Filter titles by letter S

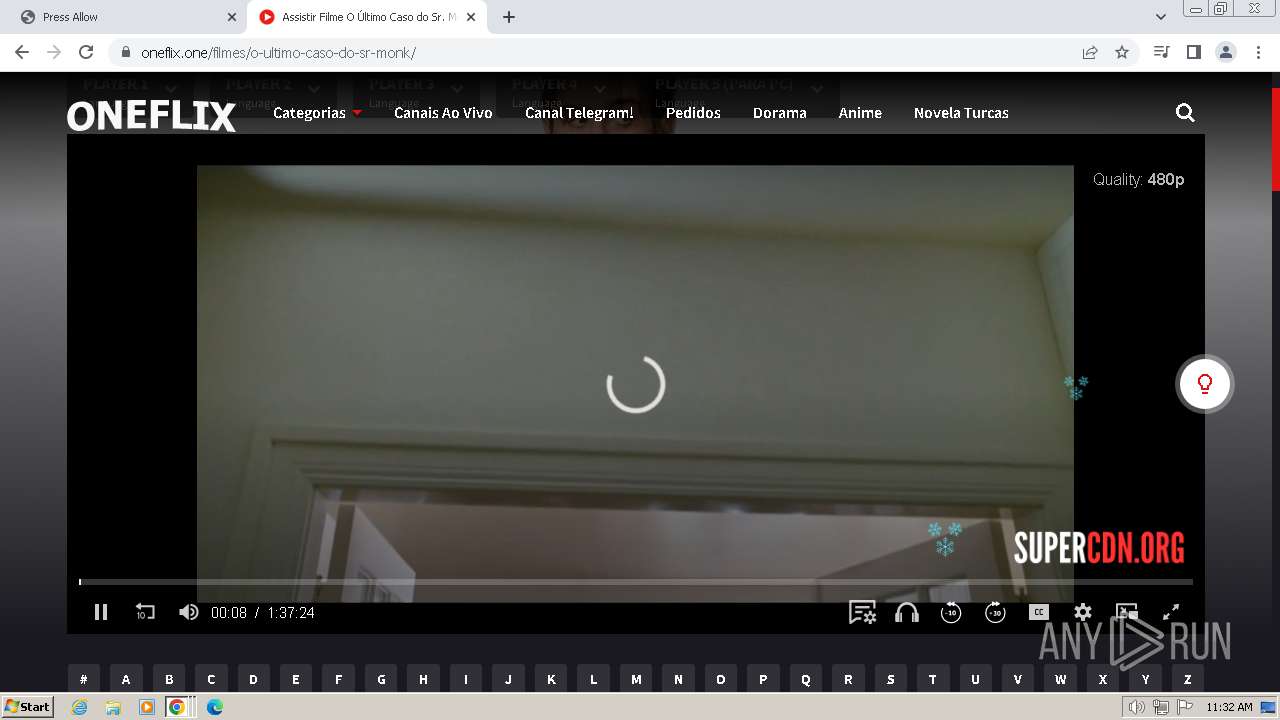(890, 679)
